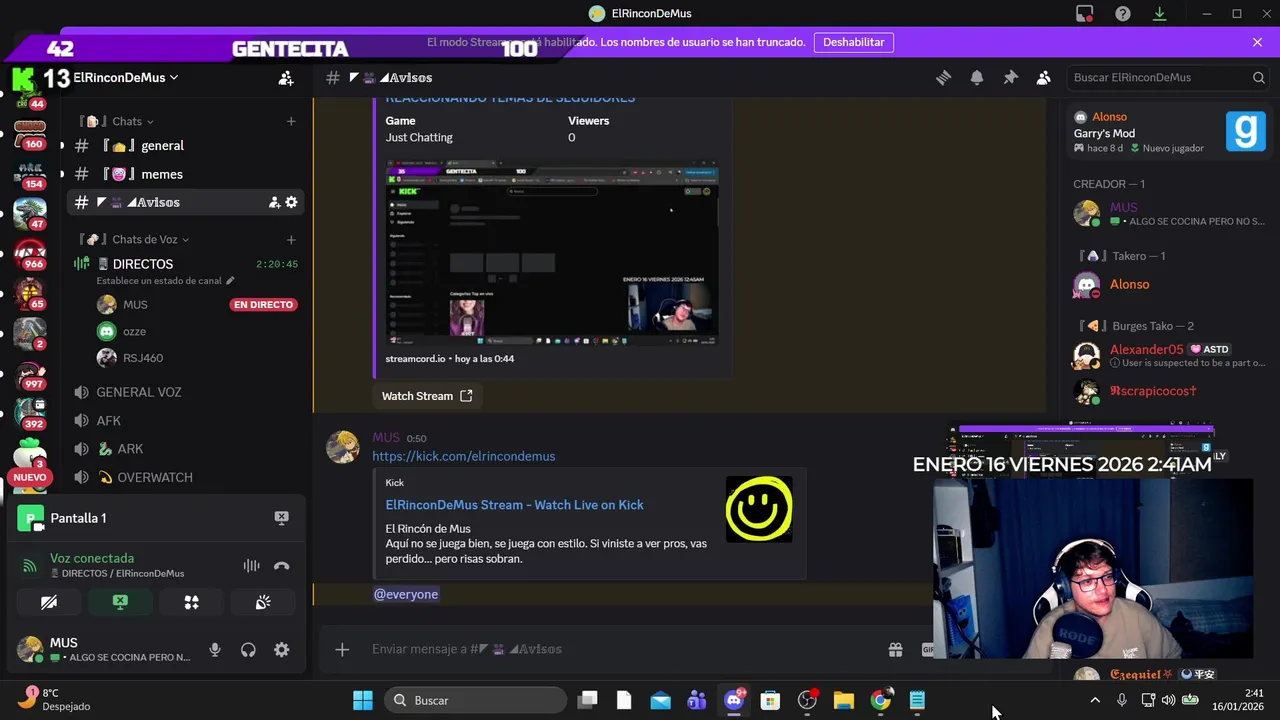Image resolution: width=1280 pixels, height=720 pixels.
Task: Toggle microphone mute in user panel
Action: 214,650
